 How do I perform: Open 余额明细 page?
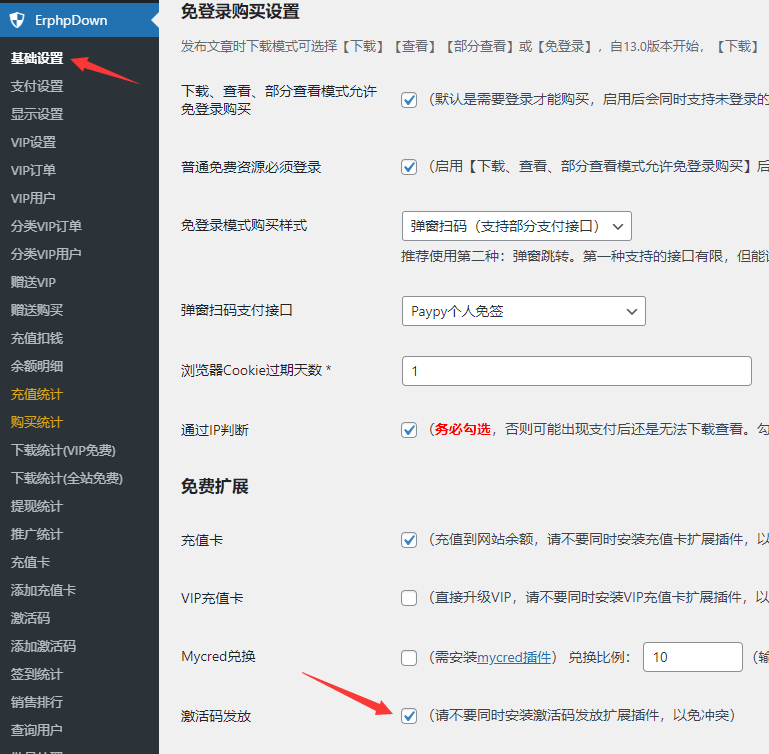pos(37,366)
